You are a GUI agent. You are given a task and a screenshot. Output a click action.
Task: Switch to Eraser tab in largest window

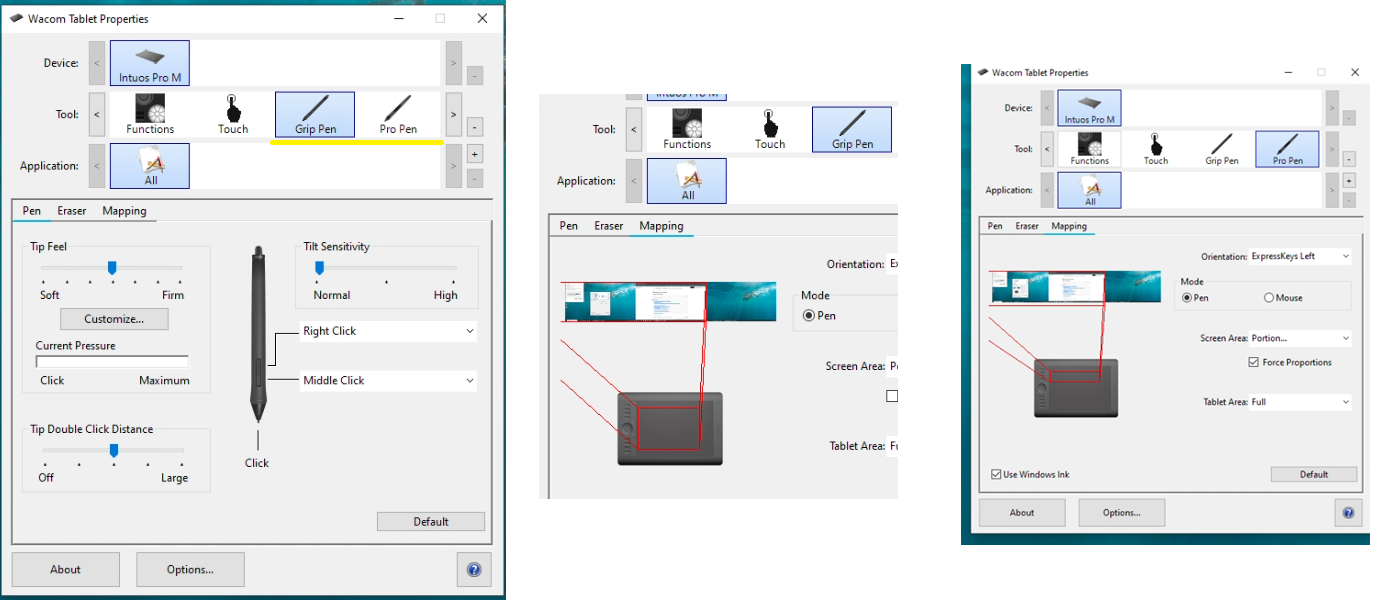(72, 211)
